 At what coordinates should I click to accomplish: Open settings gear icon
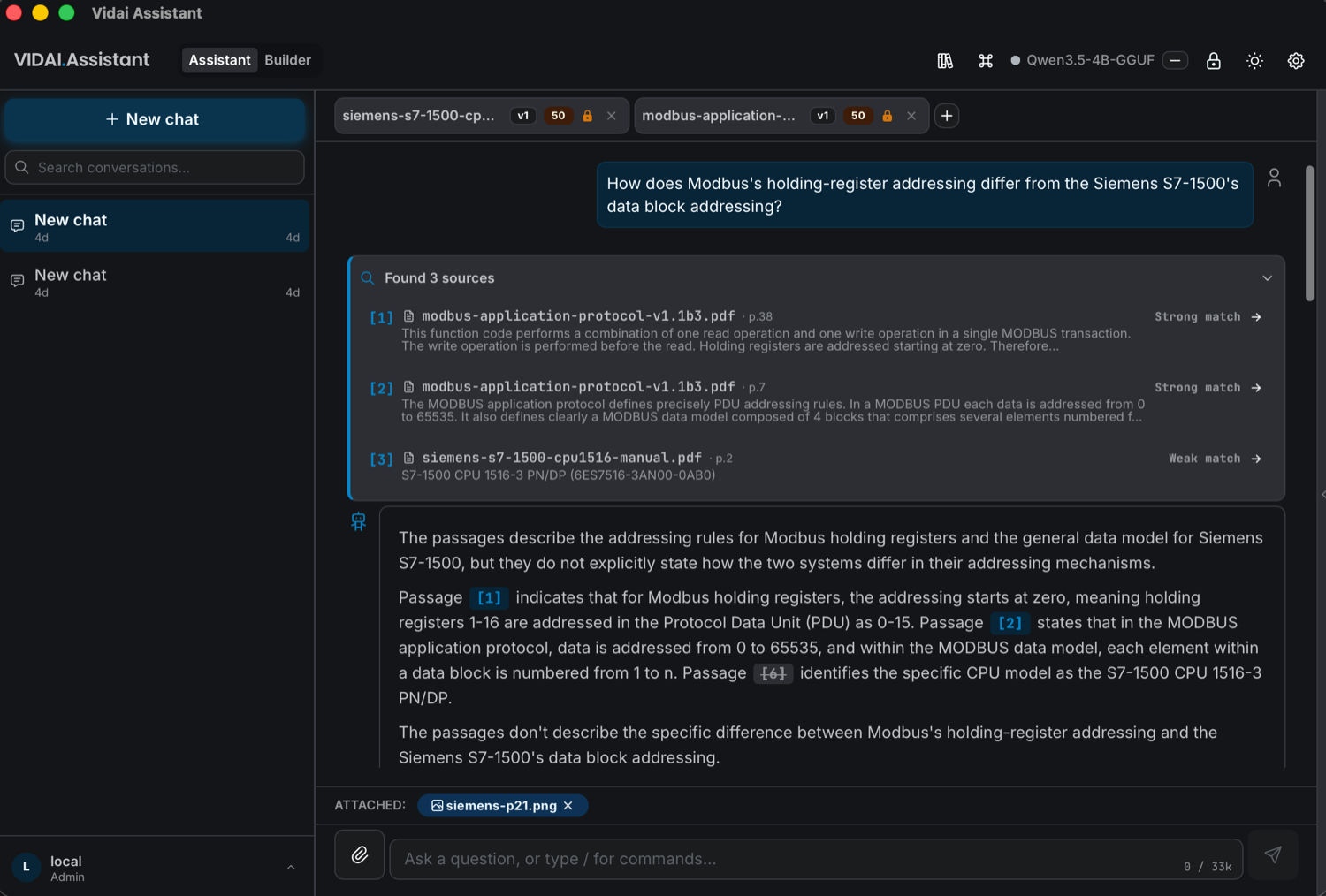click(1296, 61)
